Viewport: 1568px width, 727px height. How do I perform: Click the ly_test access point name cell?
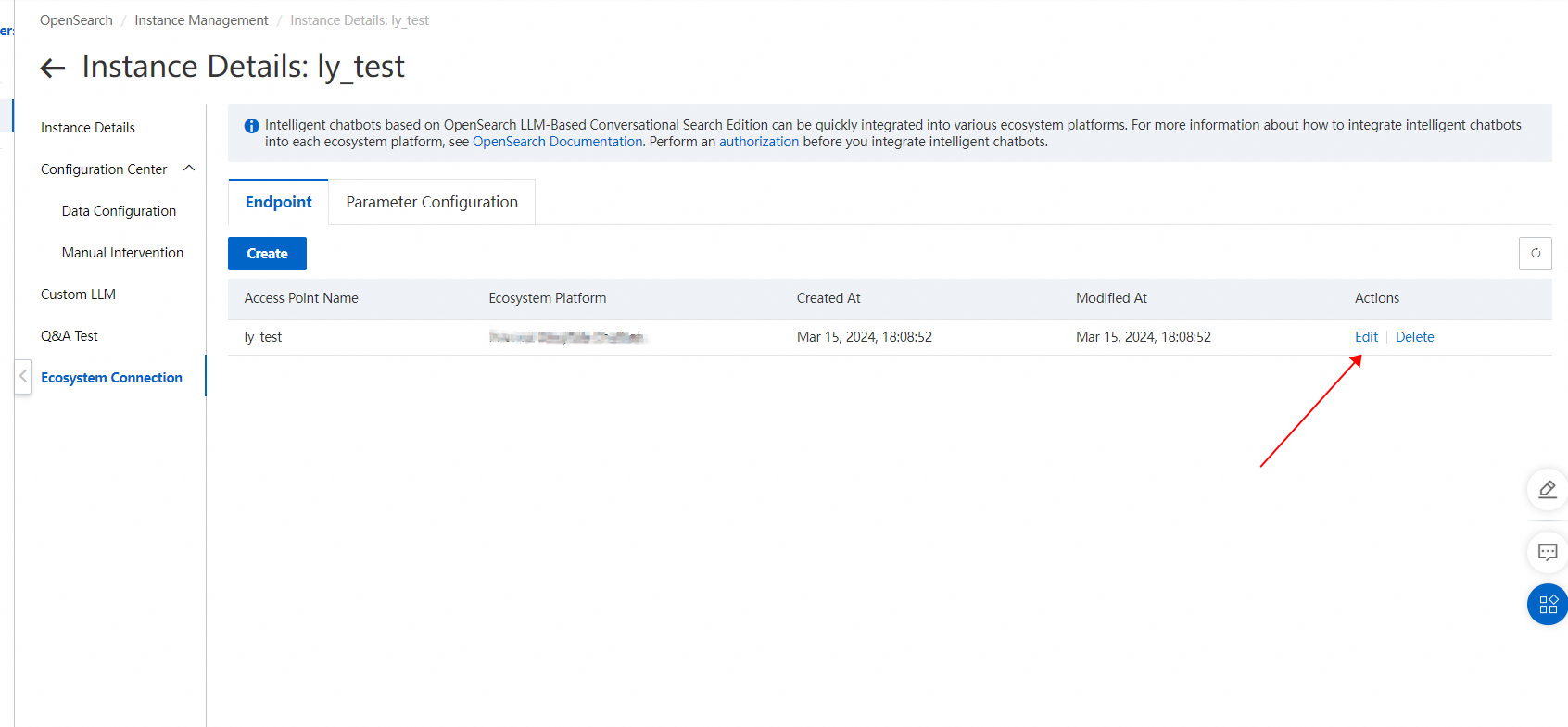263,337
